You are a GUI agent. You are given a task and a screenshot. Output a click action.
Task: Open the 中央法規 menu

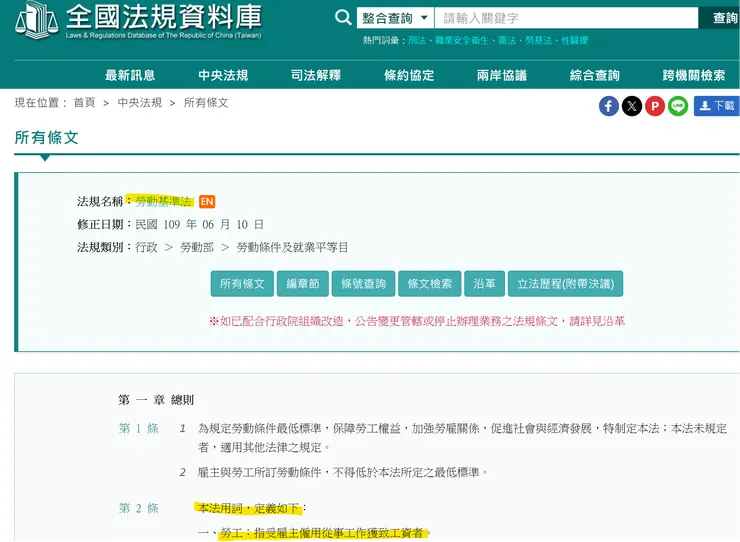(223, 75)
